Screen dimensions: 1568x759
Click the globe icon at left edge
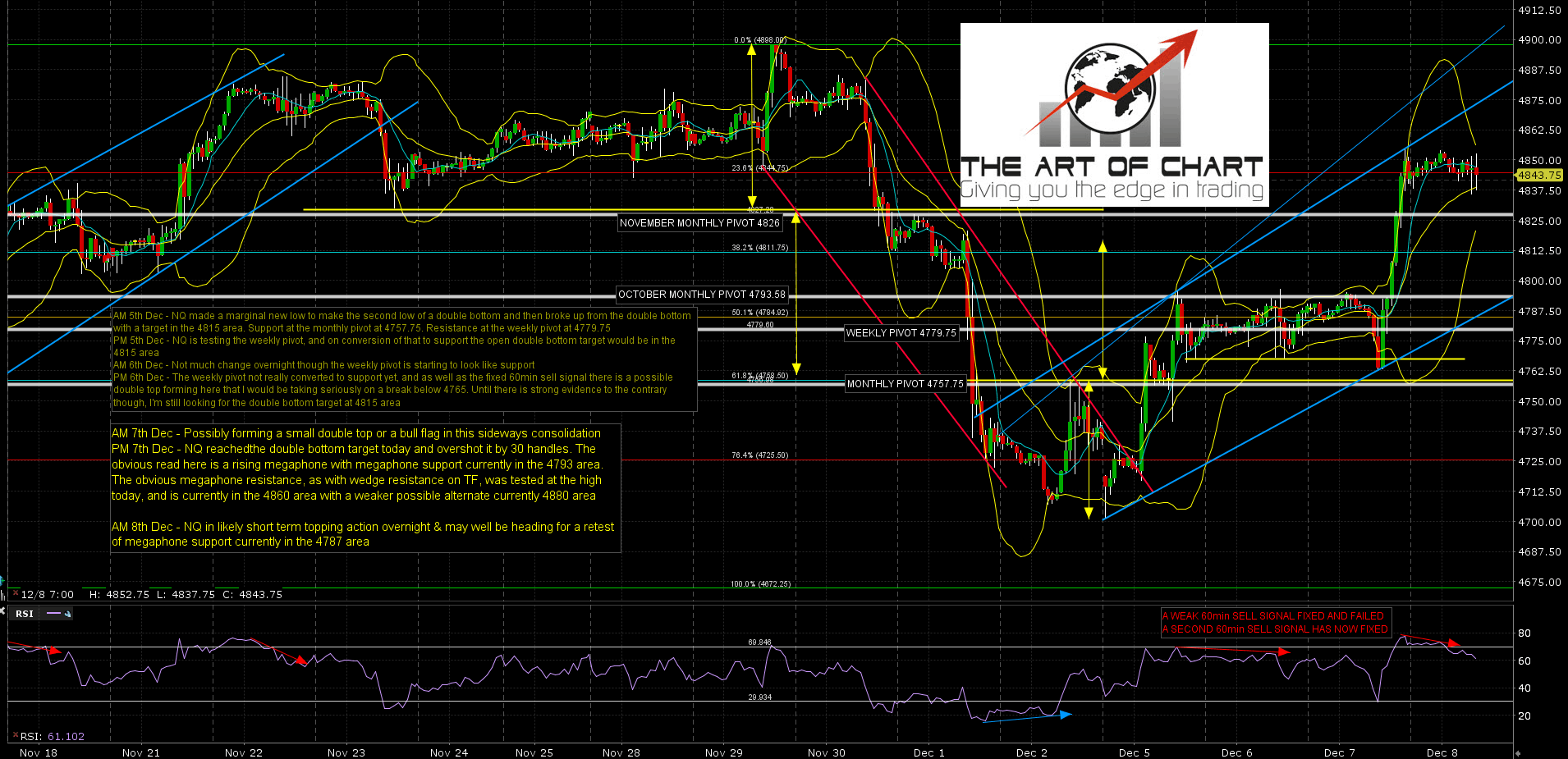(3, 579)
